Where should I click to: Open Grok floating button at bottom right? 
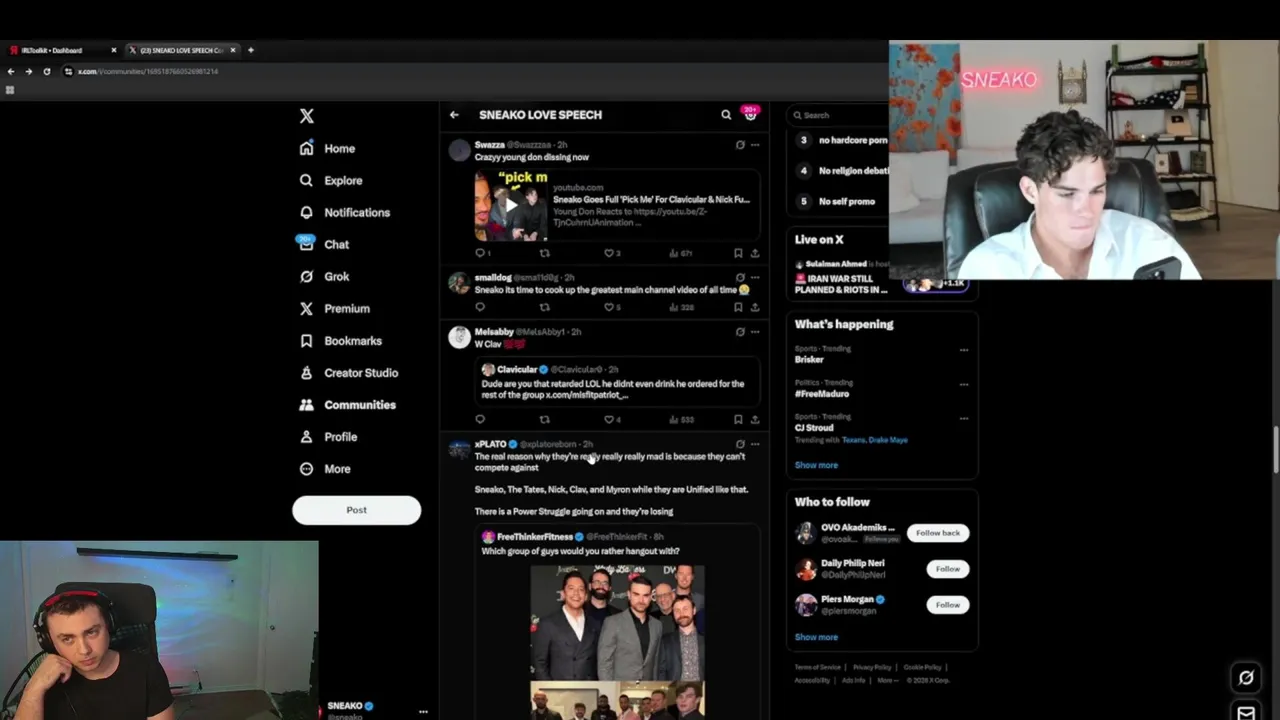click(1246, 677)
